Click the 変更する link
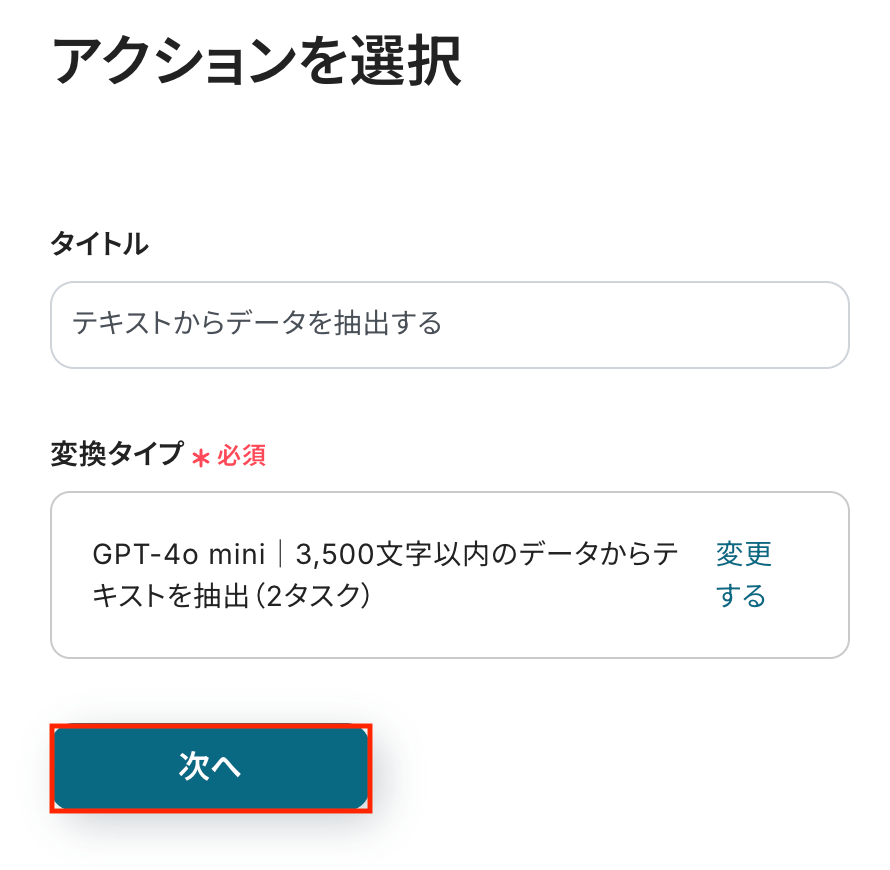The width and height of the screenshot is (890, 870). coord(743,575)
